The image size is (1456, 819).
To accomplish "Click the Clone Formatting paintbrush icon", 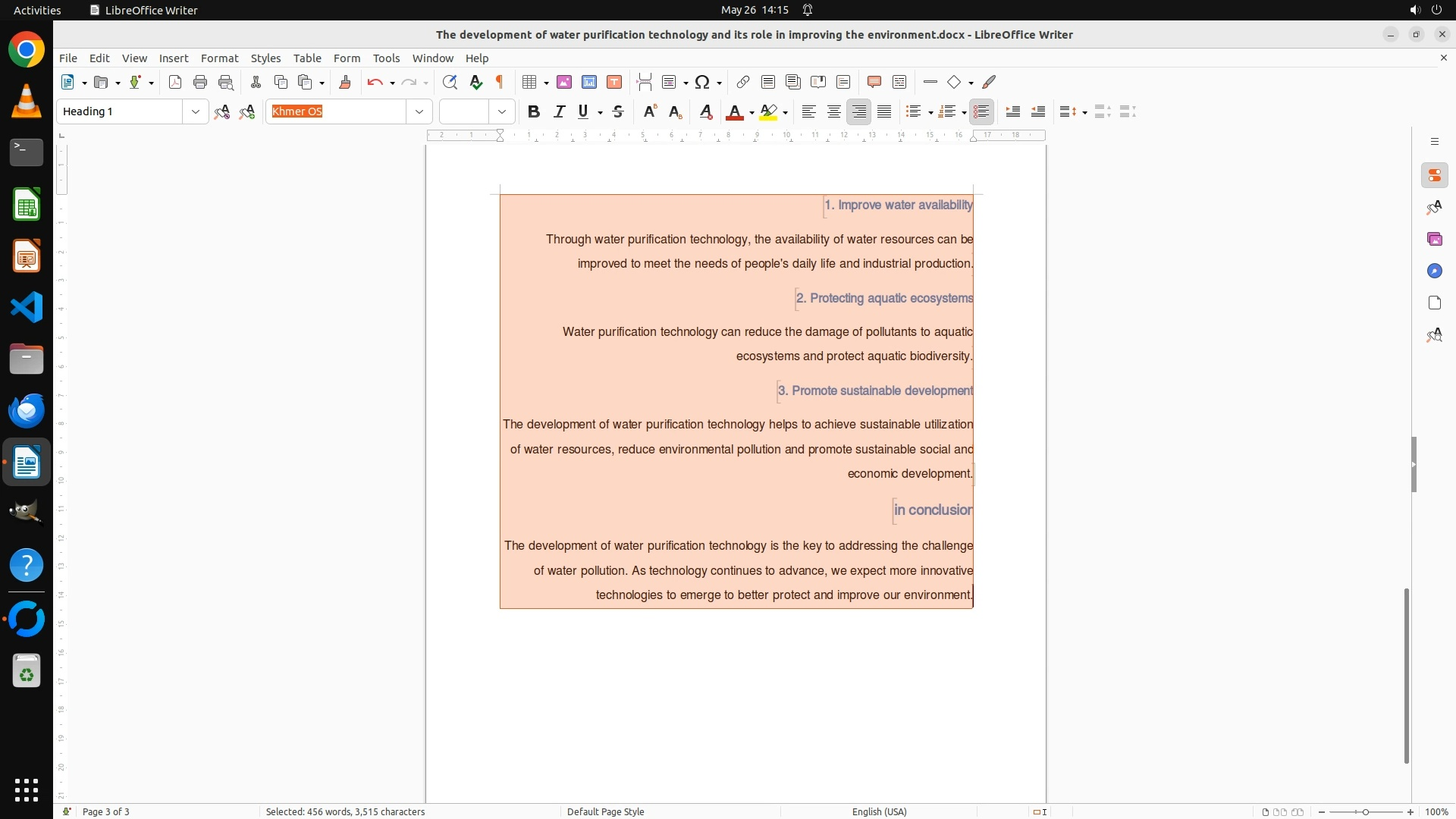I will [345, 82].
